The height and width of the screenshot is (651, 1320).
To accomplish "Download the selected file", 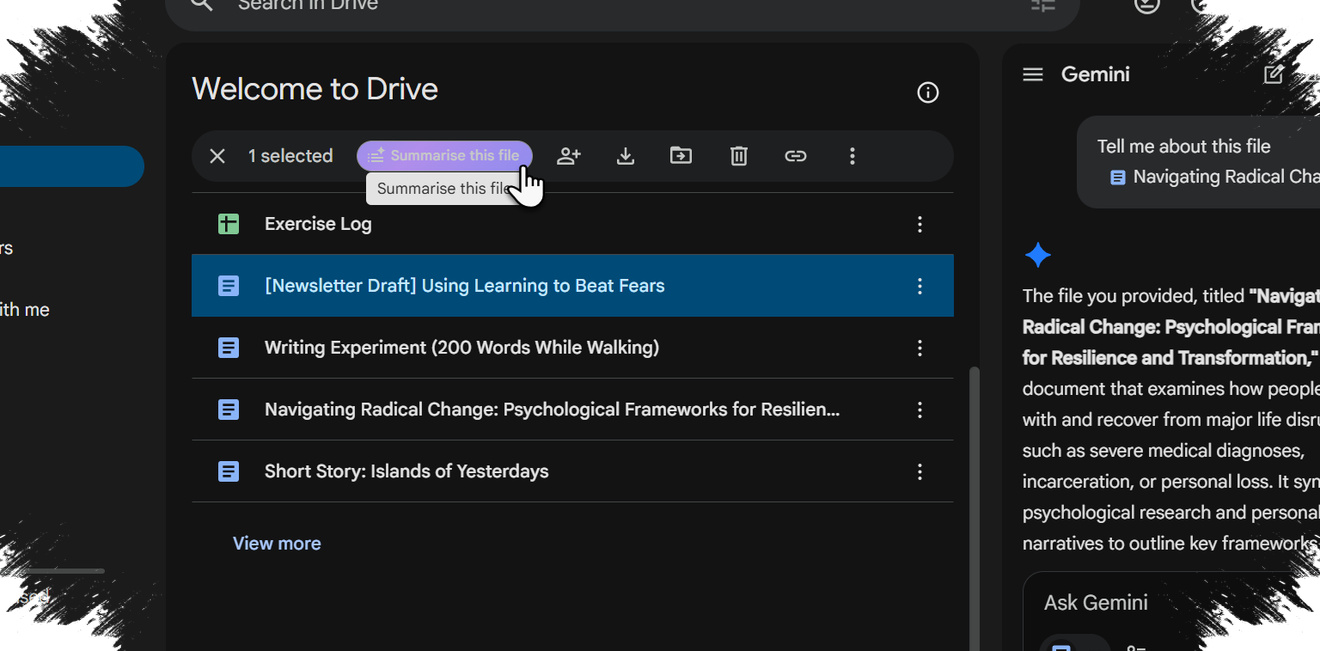I will coord(625,156).
